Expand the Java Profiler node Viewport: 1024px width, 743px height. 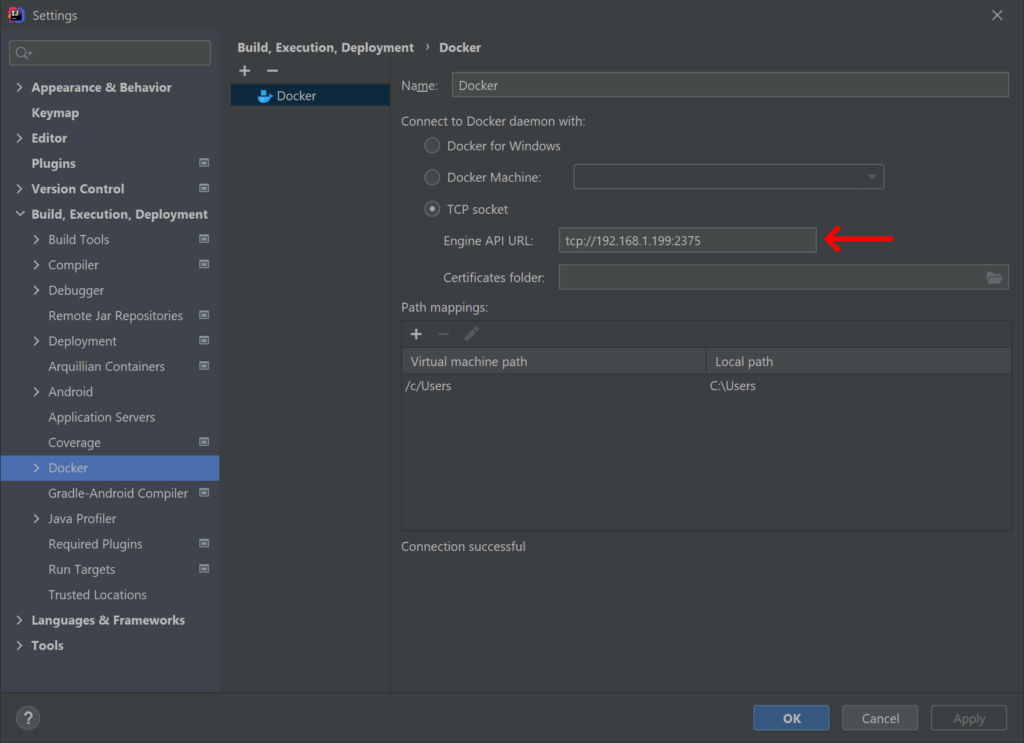[36, 519]
